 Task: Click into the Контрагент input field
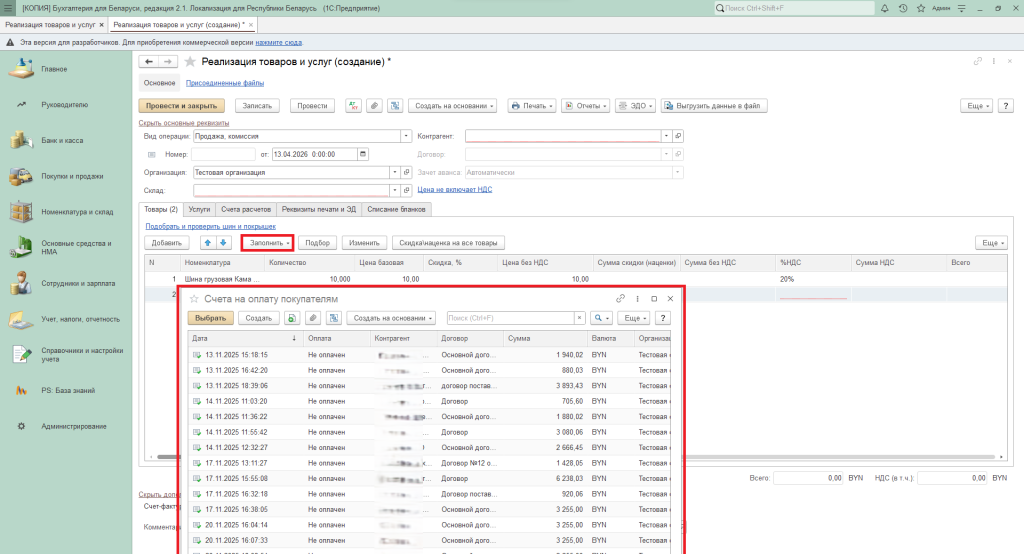pyautogui.click(x=563, y=135)
